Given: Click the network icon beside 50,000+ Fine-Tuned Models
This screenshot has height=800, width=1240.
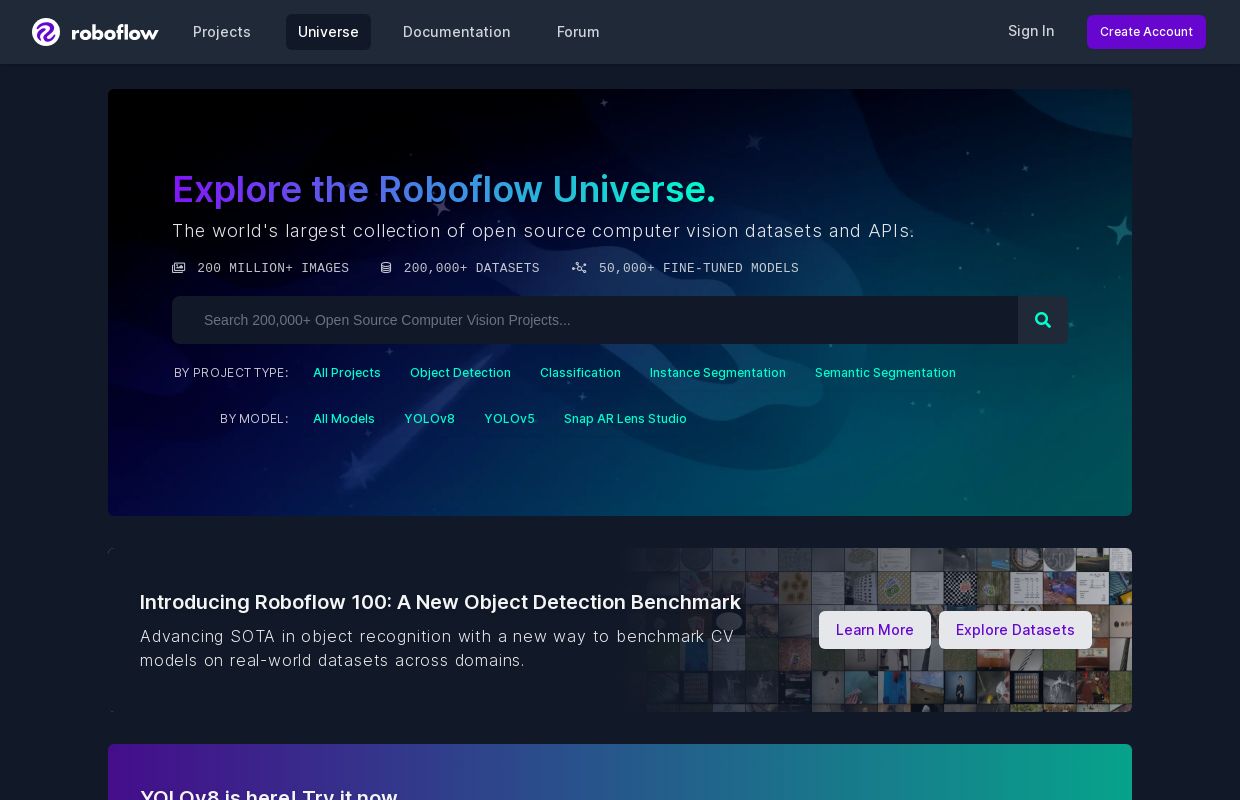Looking at the screenshot, I should click(580, 268).
